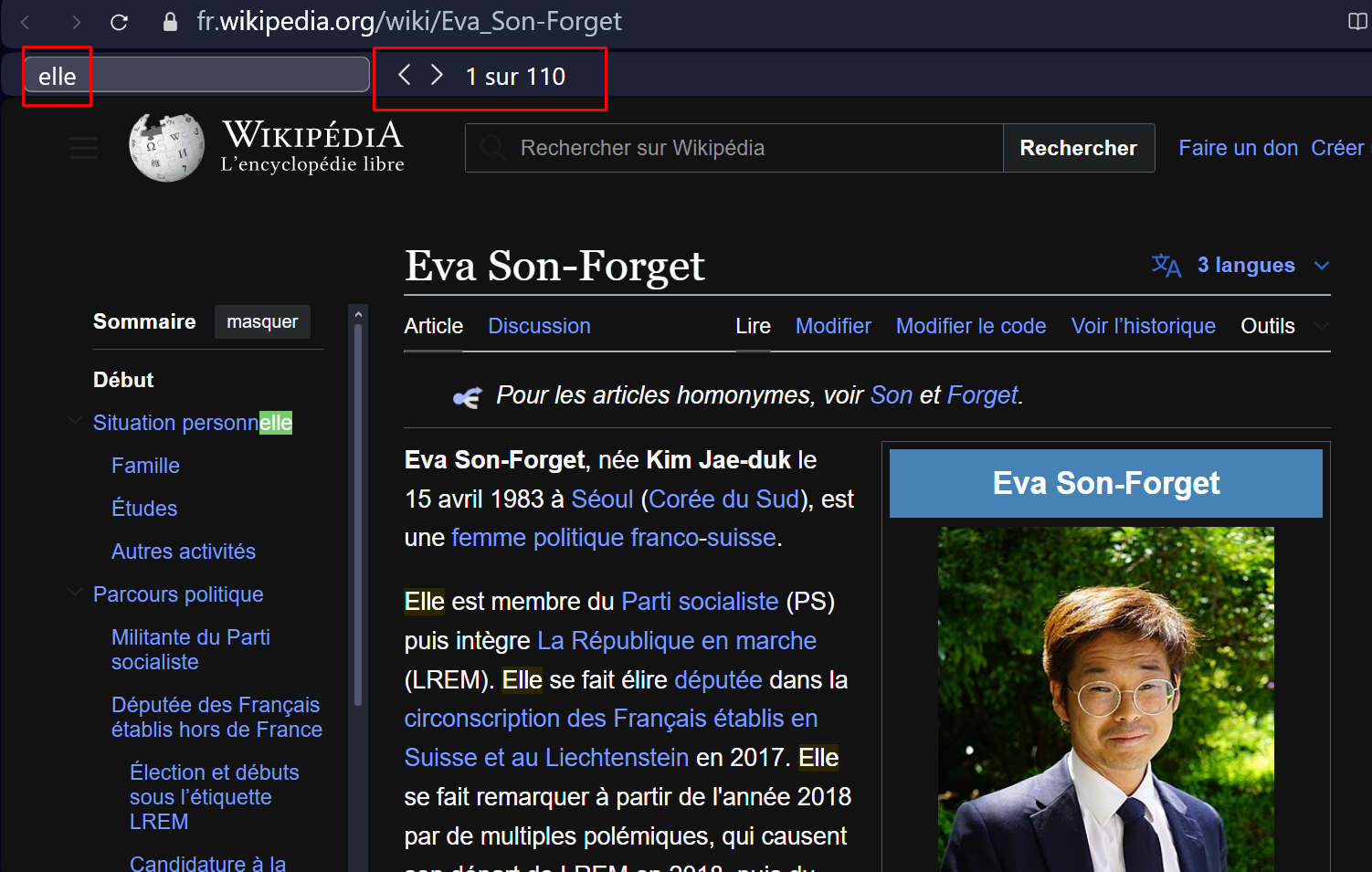Viewport: 1372px width, 872px height.
Task: Open the Voir l'historique tab
Action: pos(1143,326)
